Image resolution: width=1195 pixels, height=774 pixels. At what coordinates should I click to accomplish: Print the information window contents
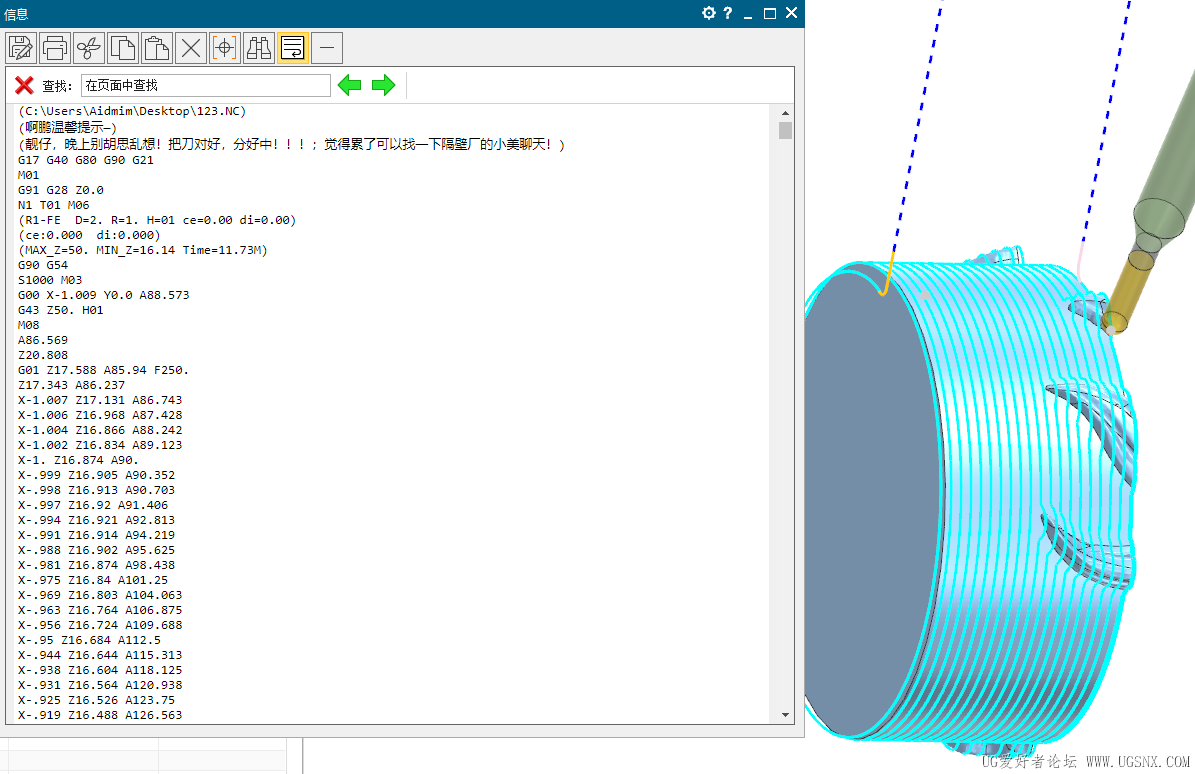click(x=54, y=47)
